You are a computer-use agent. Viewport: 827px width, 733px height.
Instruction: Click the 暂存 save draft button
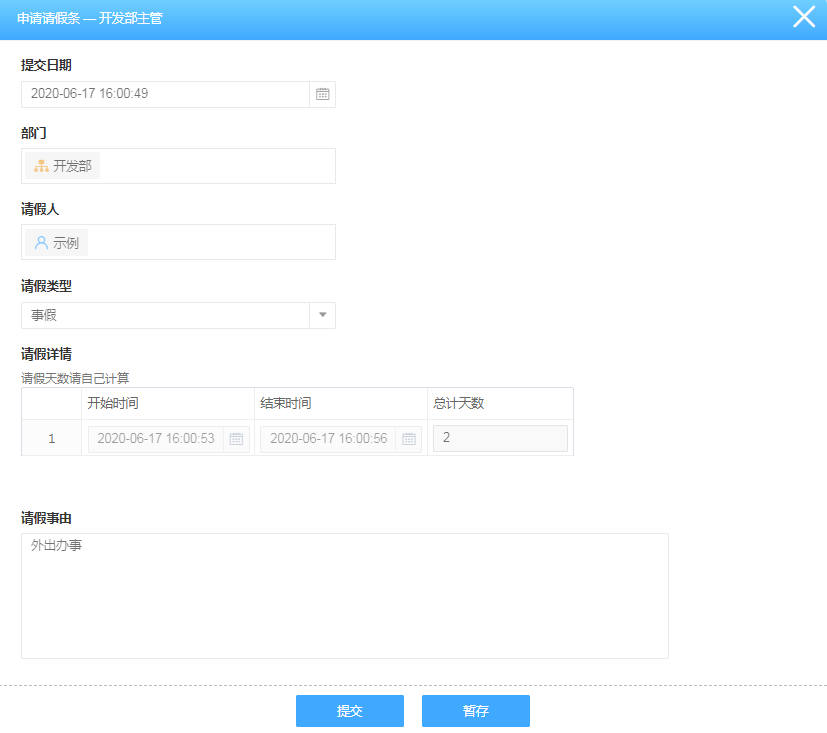click(x=476, y=711)
